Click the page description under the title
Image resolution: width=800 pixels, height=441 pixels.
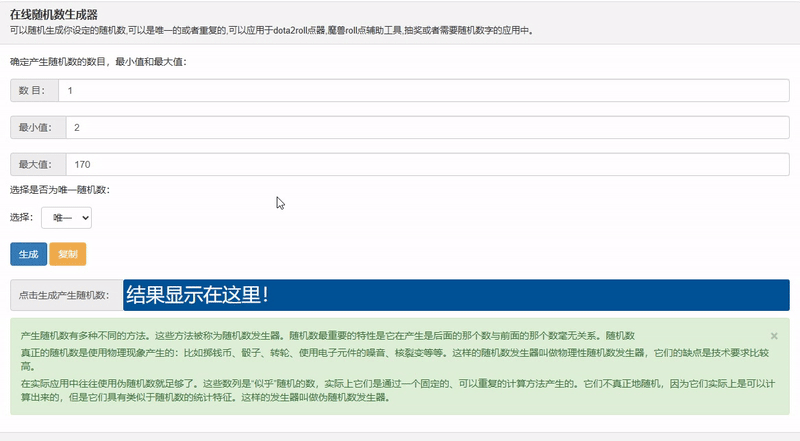click(271, 31)
